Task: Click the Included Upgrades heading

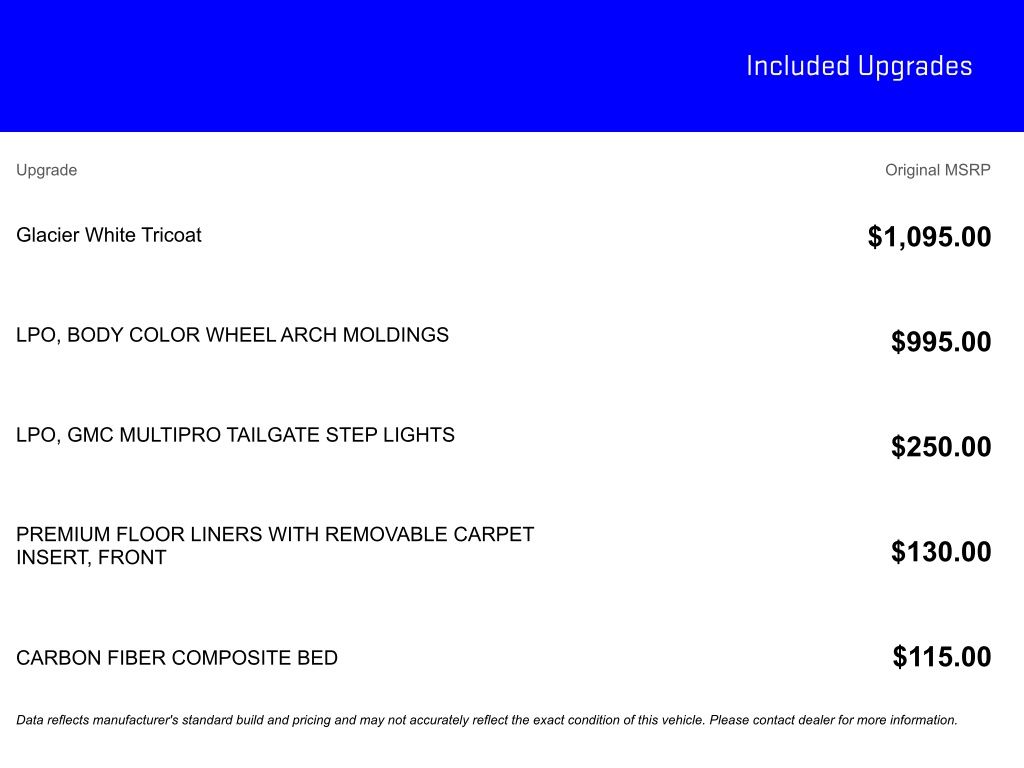Action: pyautogui.click(x=859, y=67)
